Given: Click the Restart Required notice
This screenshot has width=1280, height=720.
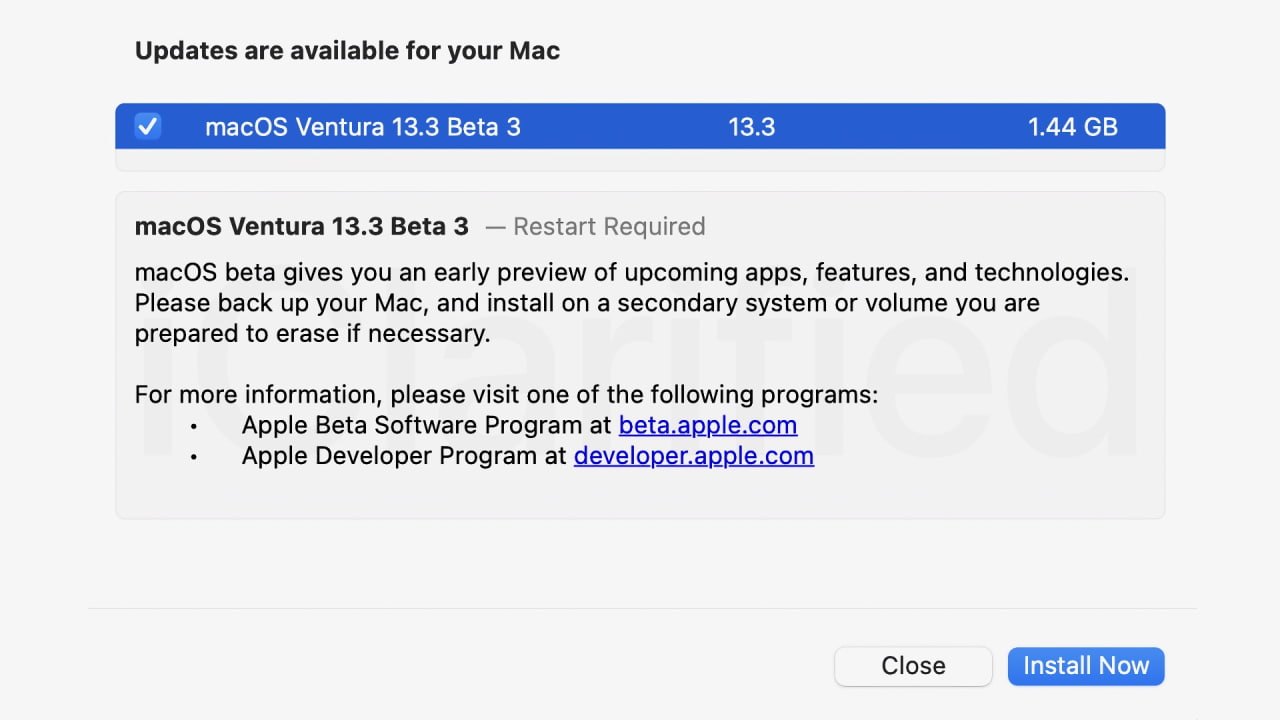Looking at the screenshot, I should pos(609,226).
